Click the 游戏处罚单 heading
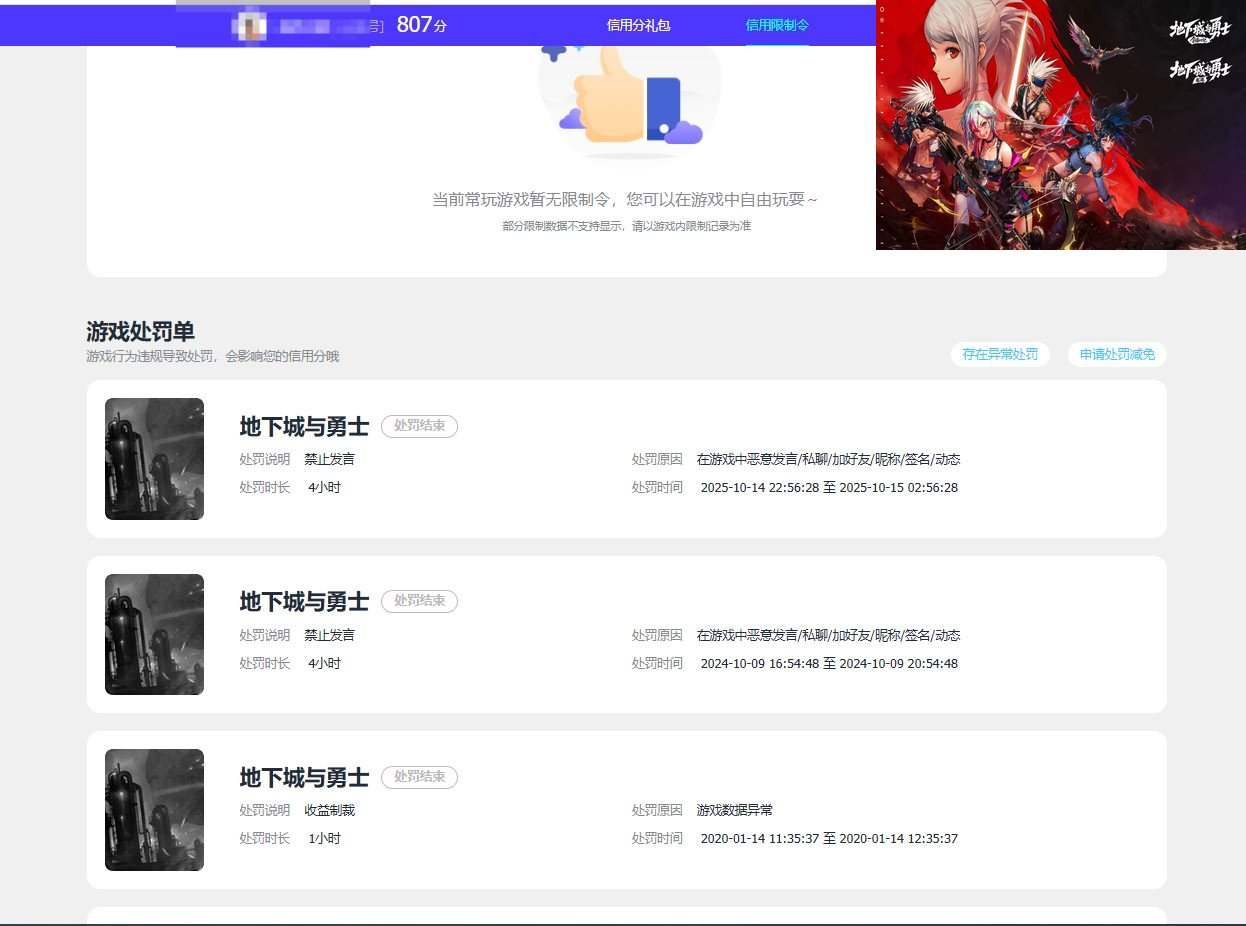Image resolution: width=1246 pixels, height=926 pixels. pyautogui.click(x=140, y=332)
